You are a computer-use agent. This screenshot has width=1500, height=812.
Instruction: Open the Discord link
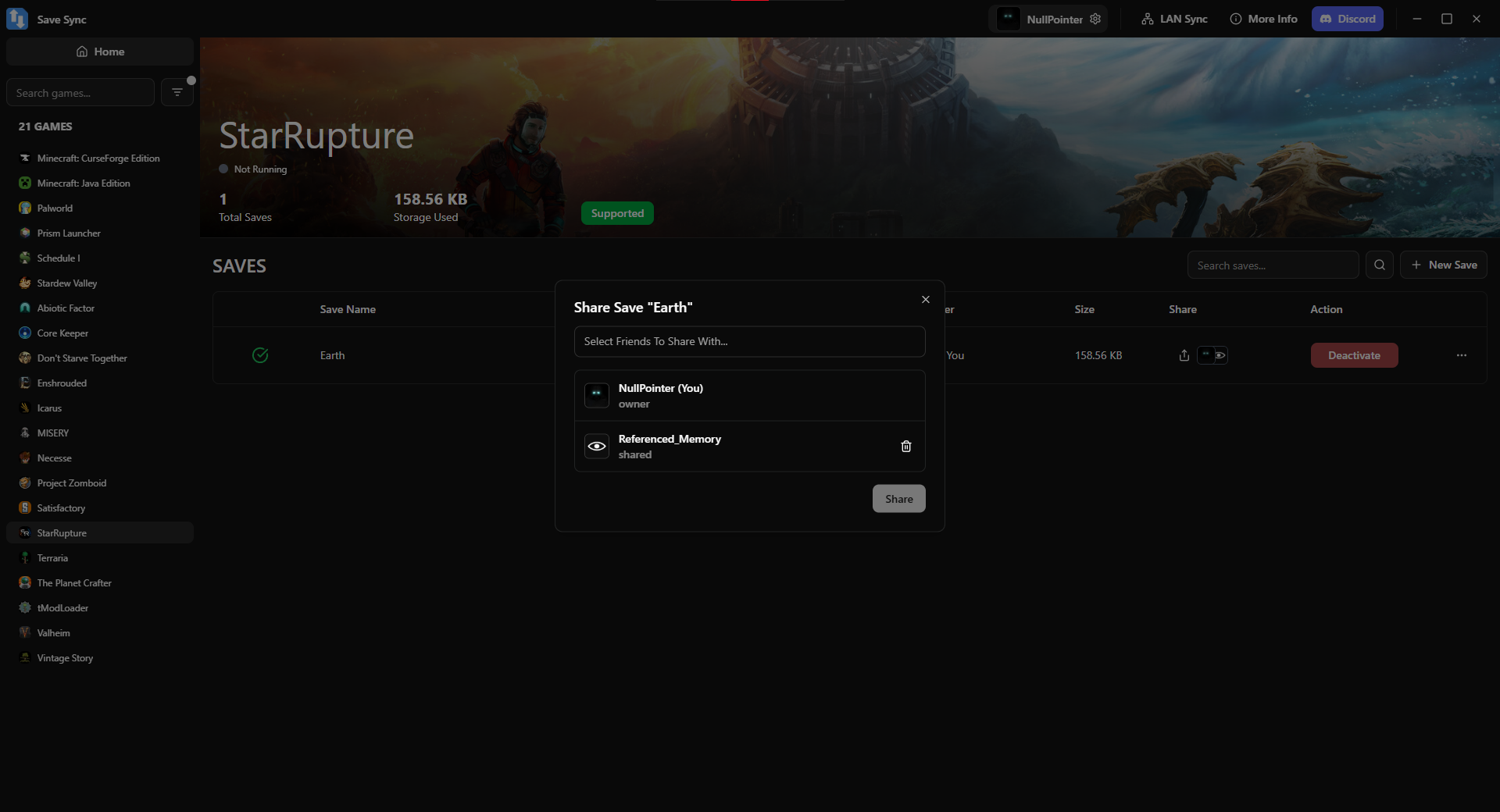pos(1348,19)
